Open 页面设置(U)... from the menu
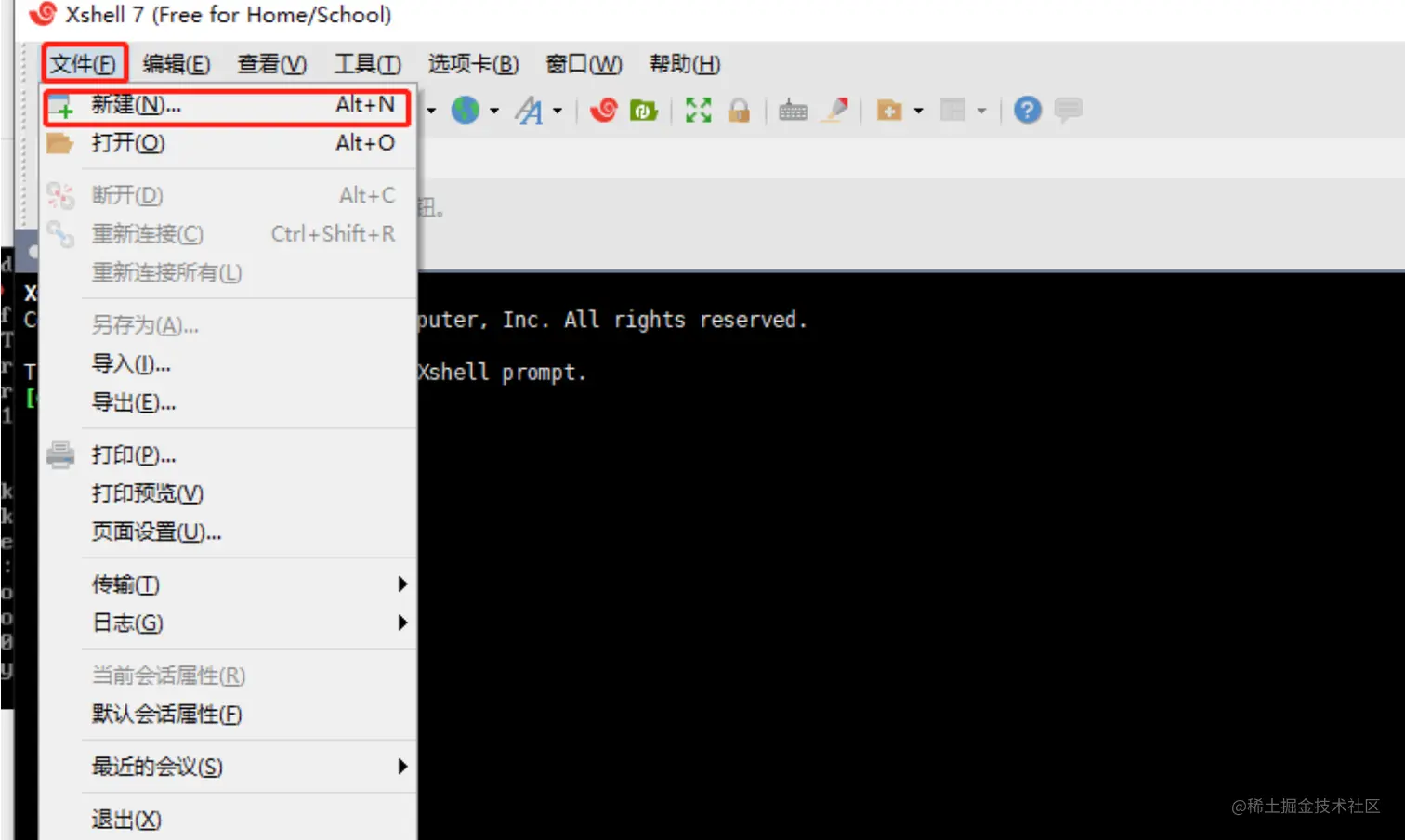Viewport: 1405px width, 840px height. pos(228,532)
